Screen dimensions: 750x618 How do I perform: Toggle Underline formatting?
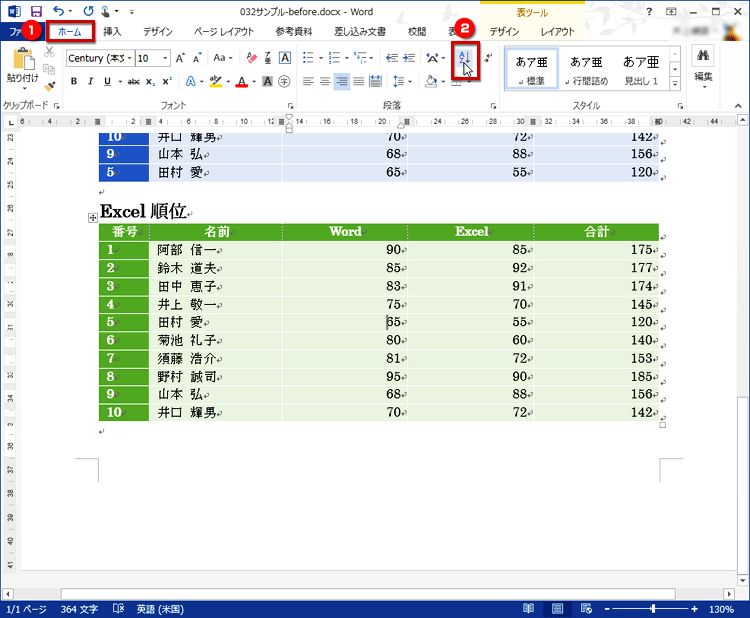point(107,82)
